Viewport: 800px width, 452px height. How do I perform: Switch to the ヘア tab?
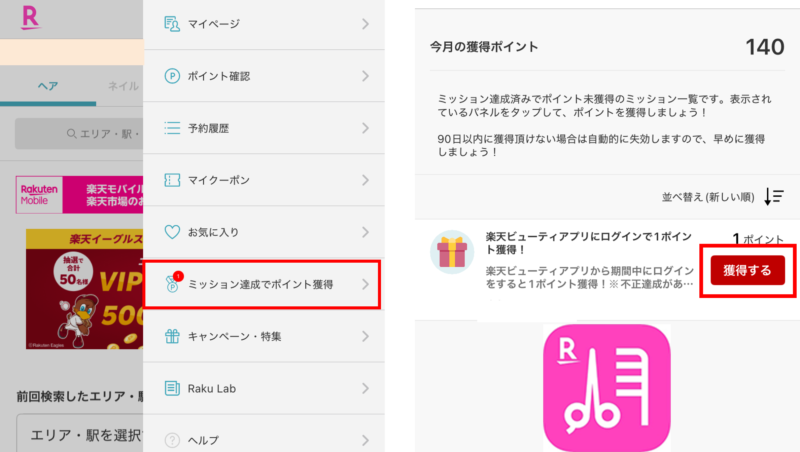click(48, 86)
